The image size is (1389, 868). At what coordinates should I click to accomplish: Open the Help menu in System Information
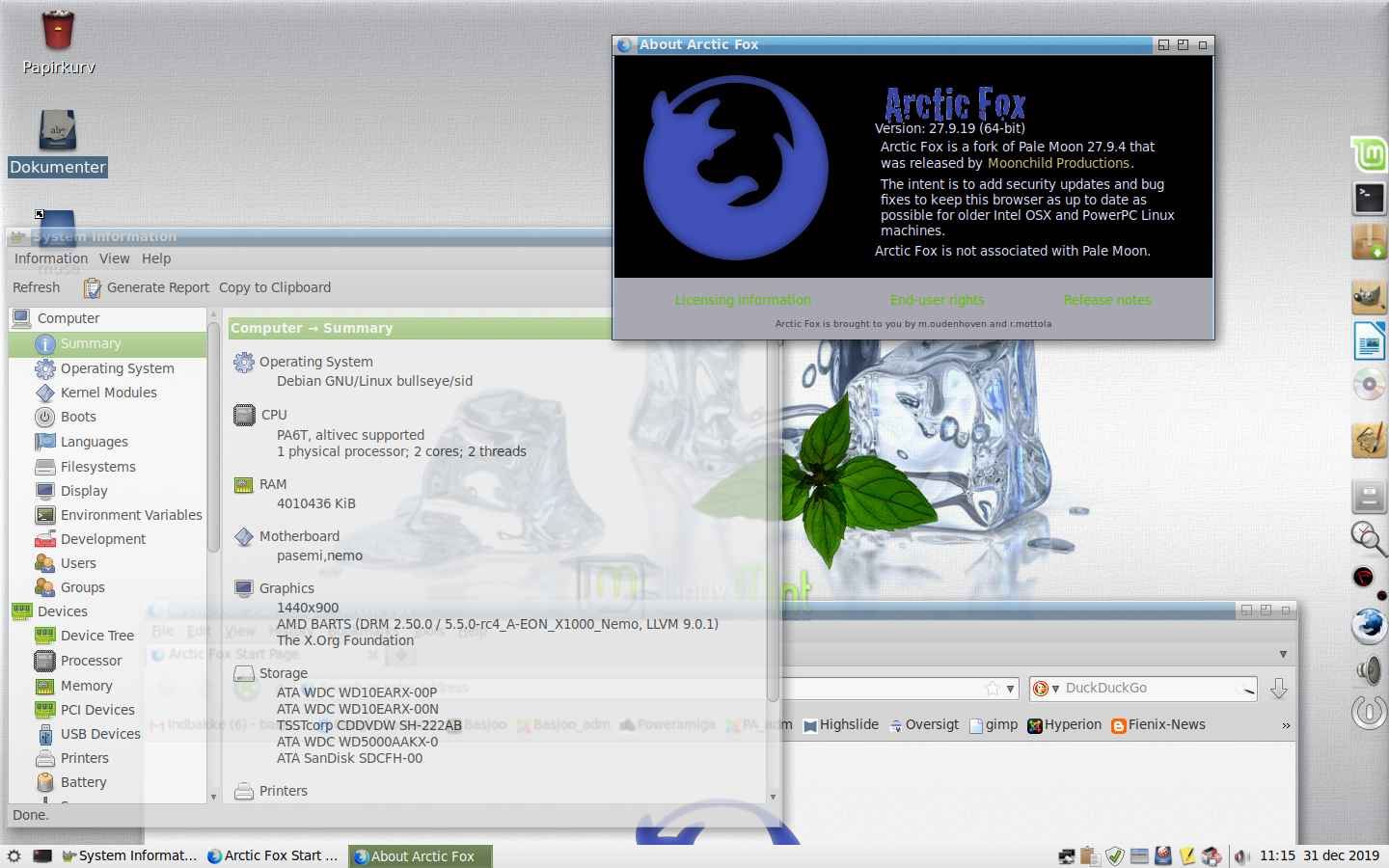point(156,258)
